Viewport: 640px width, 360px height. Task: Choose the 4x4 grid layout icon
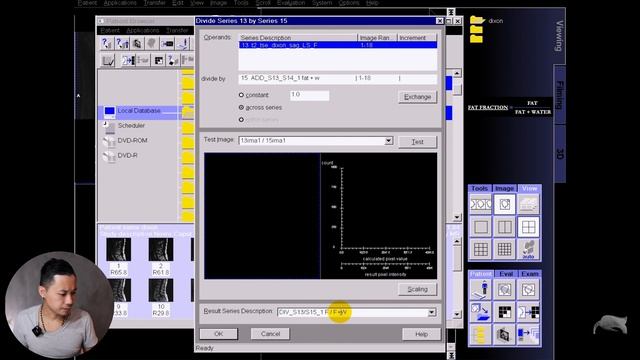click(504, 249)
